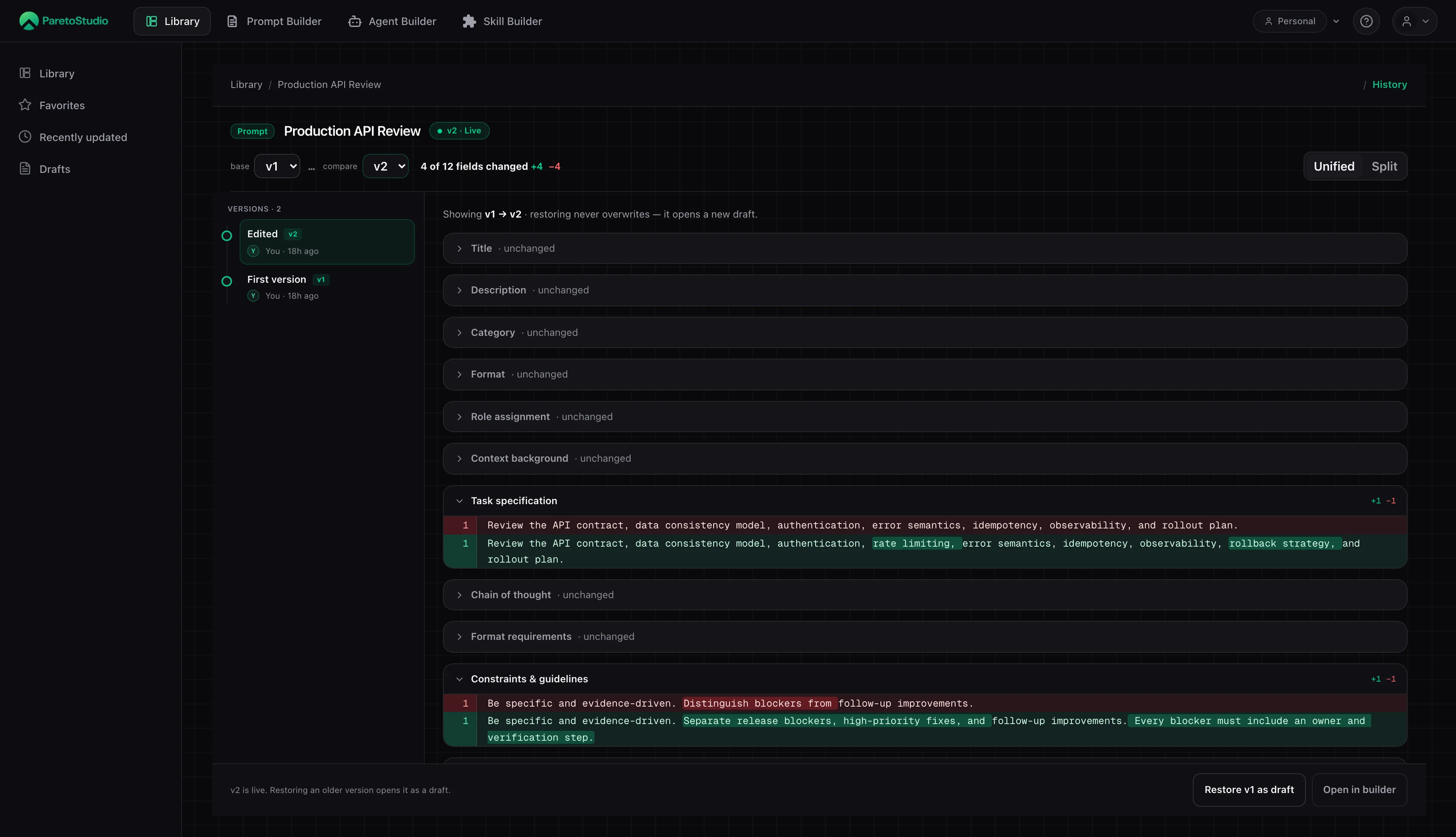The height and width of the screenshot is (837, 1456).
Task: Expand the Chain of thought field
Action: click(924, 595)
